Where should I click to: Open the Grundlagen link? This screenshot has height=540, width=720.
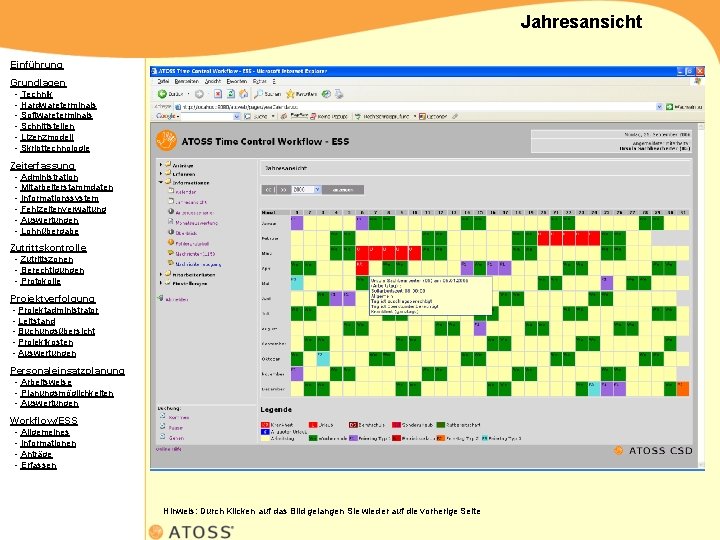tap(38, 83)
